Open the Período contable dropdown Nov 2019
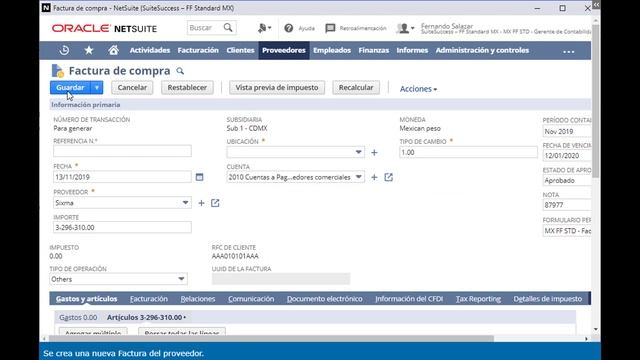This screenshot has height=360, width=640. pyautogui.click(x=567, y=131)
